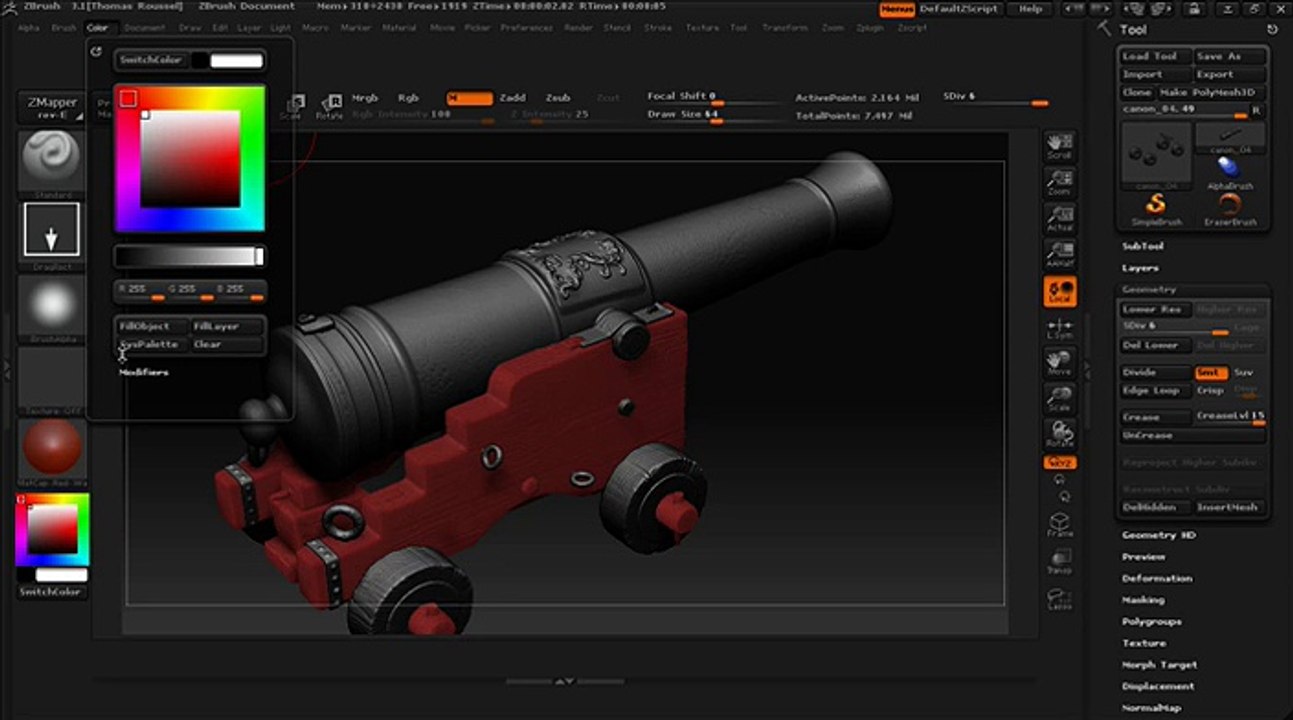Toggle the Transp transparency icon
The height and width of the screenshot is (720, 1293).
pyautogui.click(x=1059, y=561)
